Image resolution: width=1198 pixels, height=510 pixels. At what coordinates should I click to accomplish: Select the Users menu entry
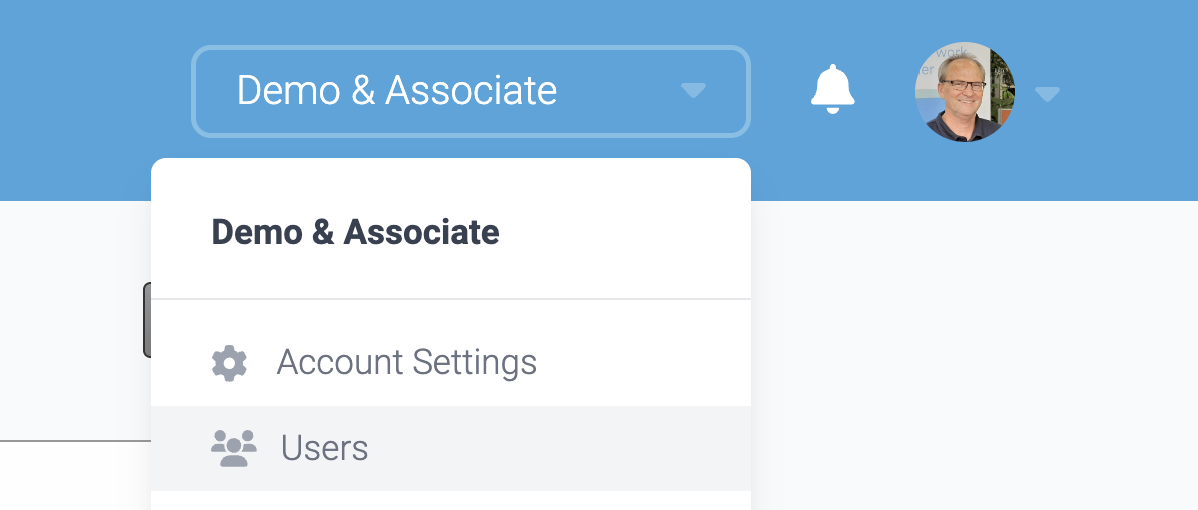pyautogui.click(x=451, y=448)
